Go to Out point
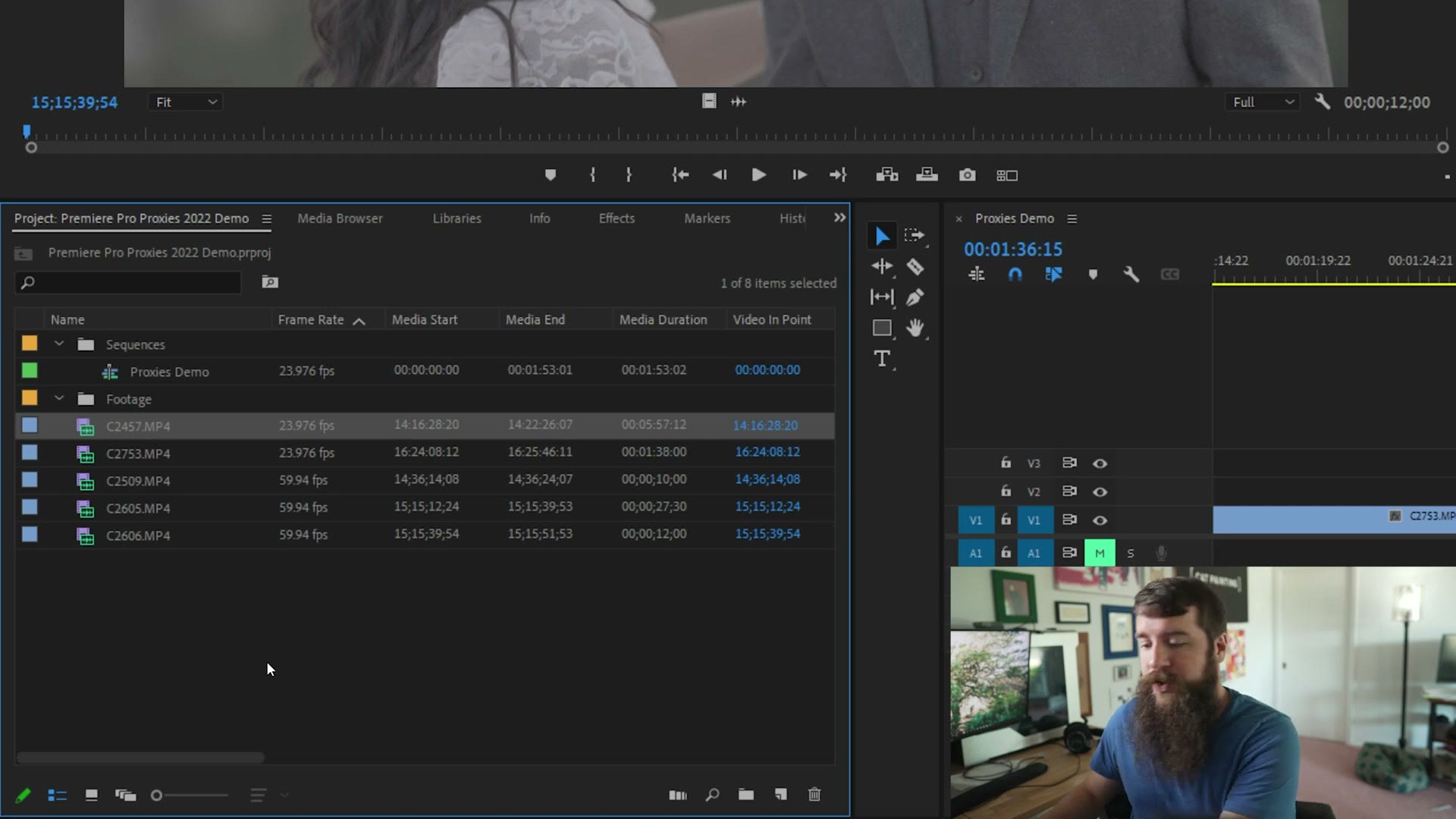The image size is (1456, 819). pos(838,175)
